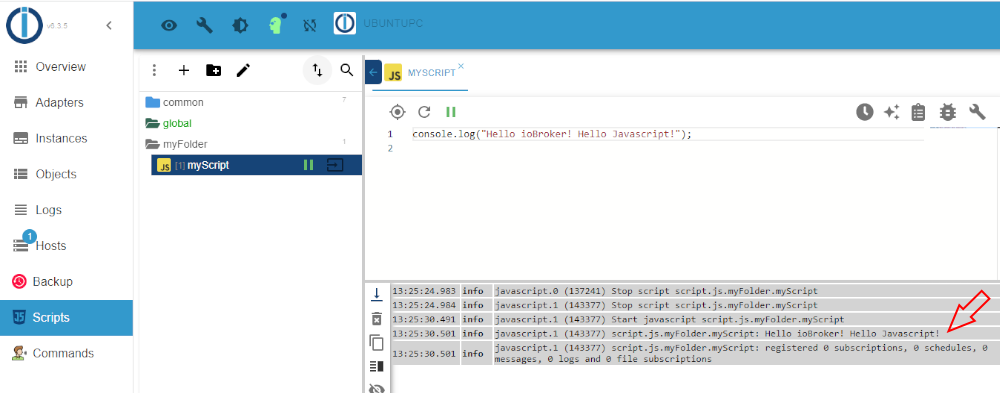Image resolution: width=1000 pixels, height=393 pixels.
Task: Hide the script list with the back arrow button
Action: point(373,72)
